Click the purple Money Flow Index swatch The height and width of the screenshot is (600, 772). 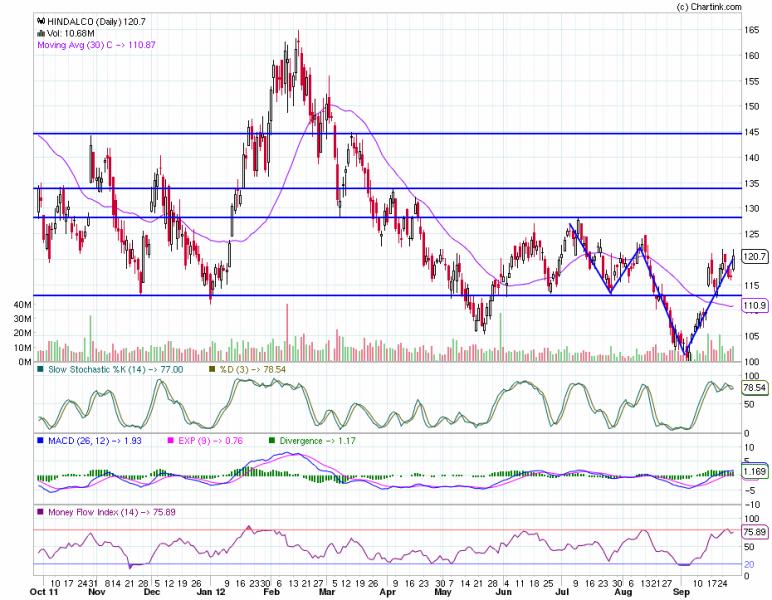click(x=40, y=511)
